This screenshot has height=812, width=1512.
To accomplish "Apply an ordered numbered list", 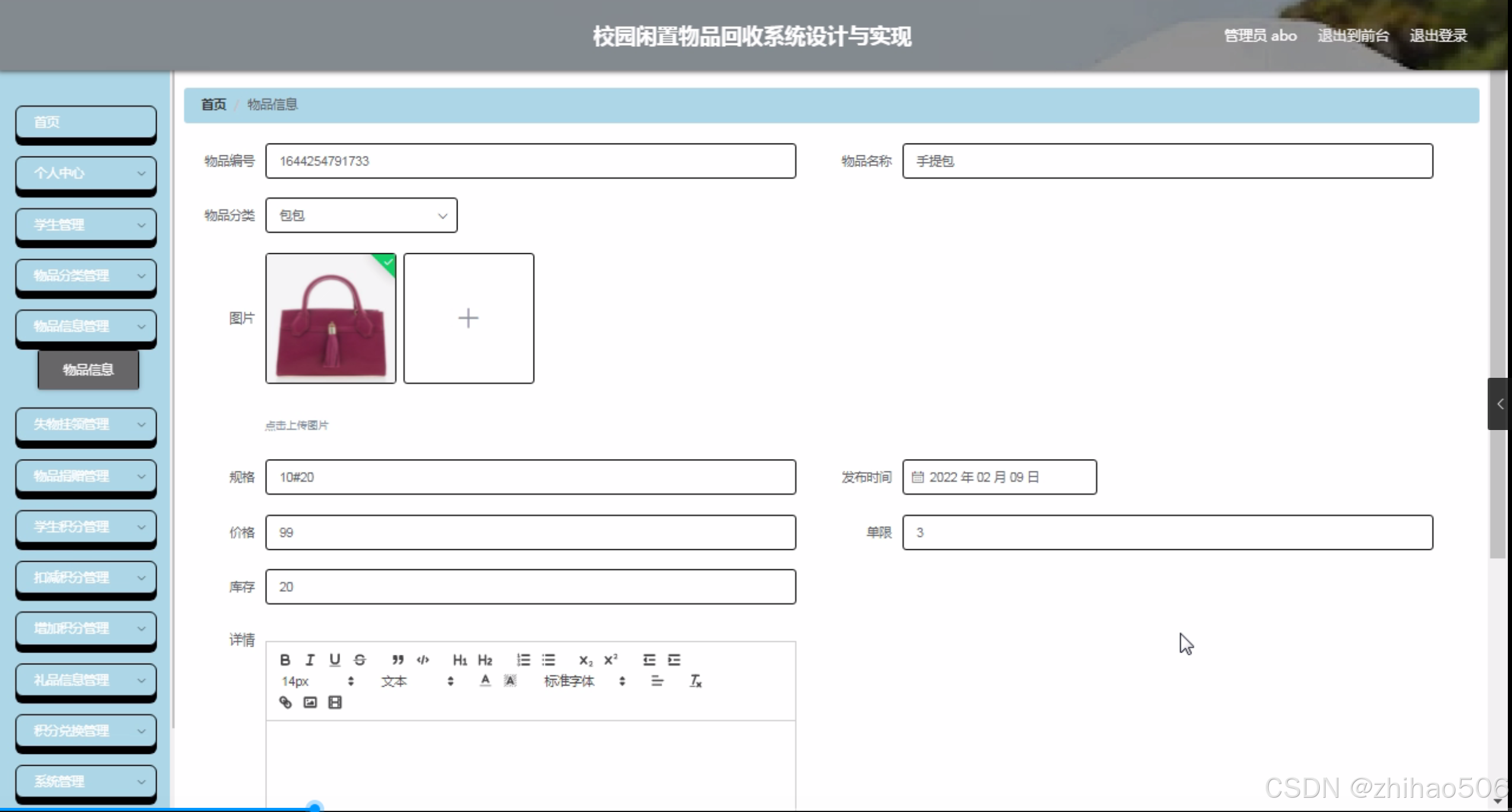I will (x=523, y=660).
